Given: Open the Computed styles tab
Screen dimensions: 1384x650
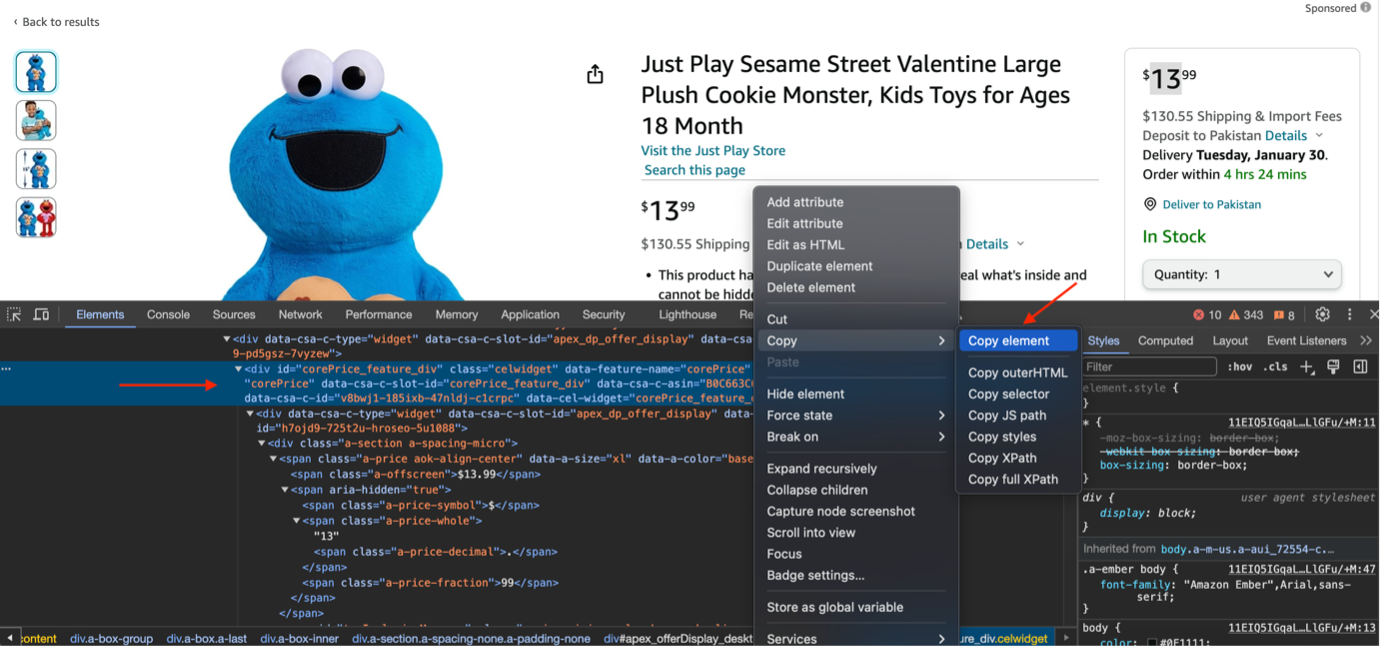Looking at the screenshot, I should coord(1166,341).
